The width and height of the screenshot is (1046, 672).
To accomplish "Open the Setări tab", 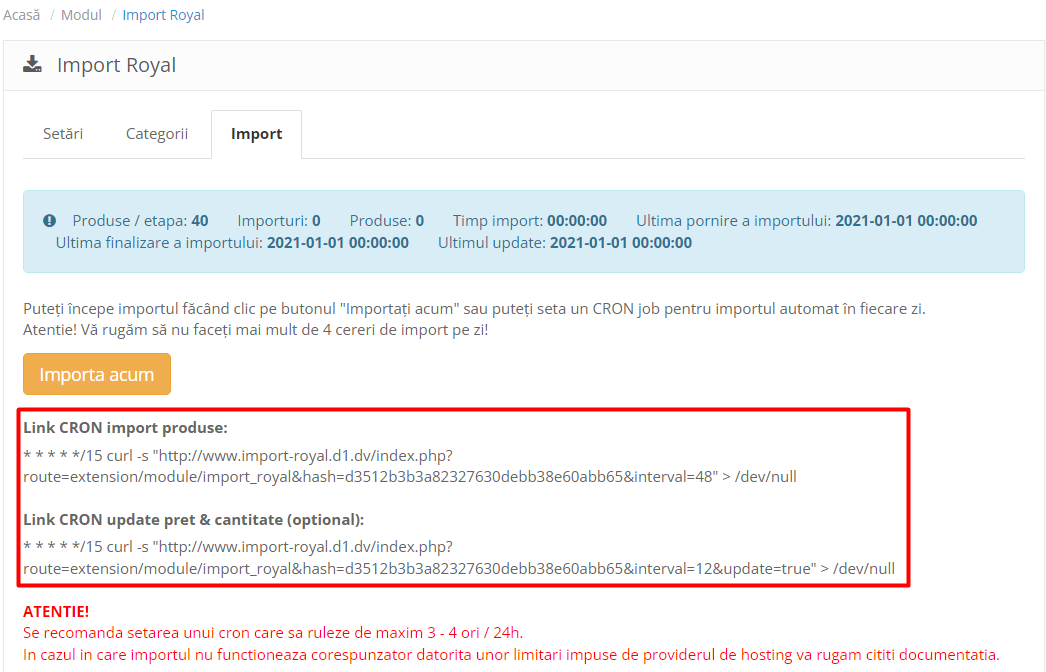I will [63, 134].
